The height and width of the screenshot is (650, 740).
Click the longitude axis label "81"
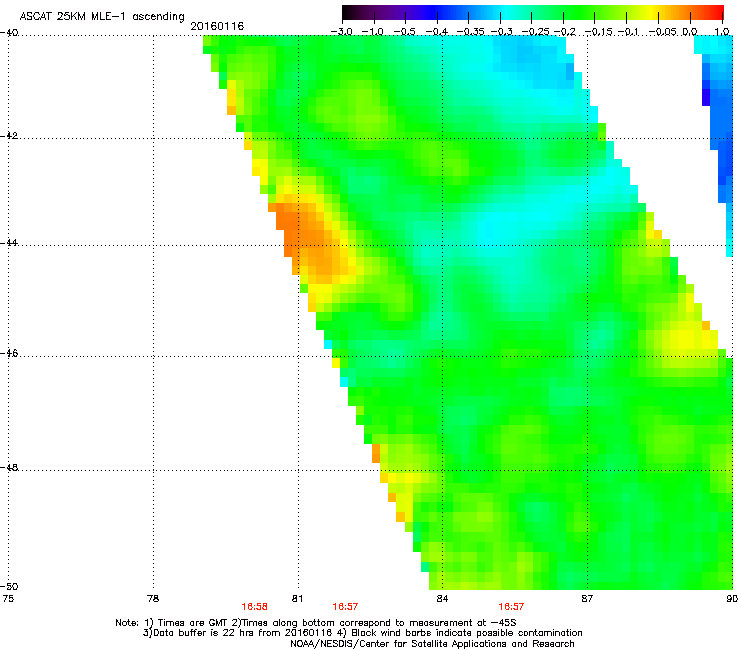pyautogui.click(x=297, y=599)
